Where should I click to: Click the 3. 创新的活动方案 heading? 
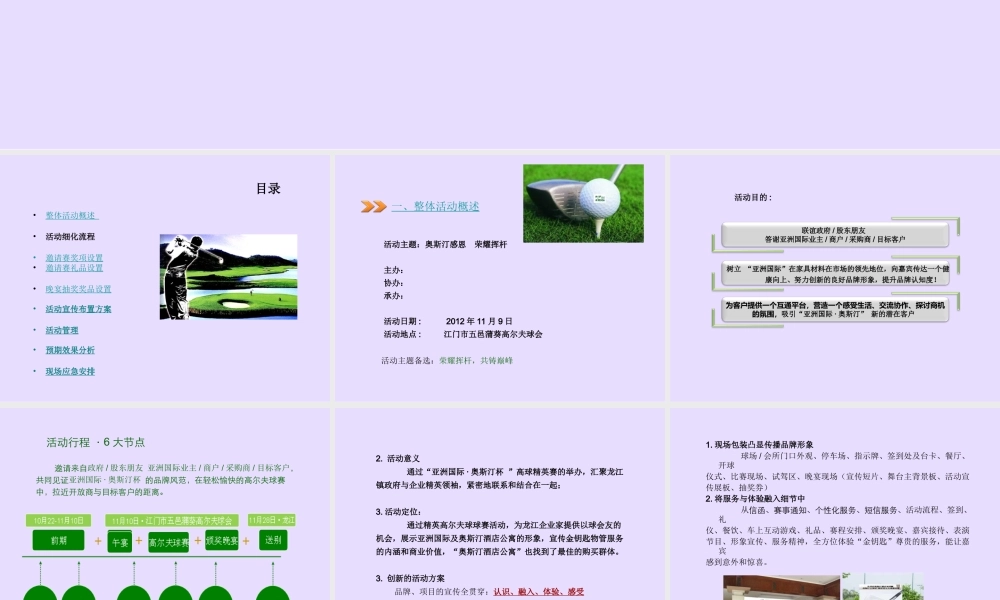(x=410, y=578)
